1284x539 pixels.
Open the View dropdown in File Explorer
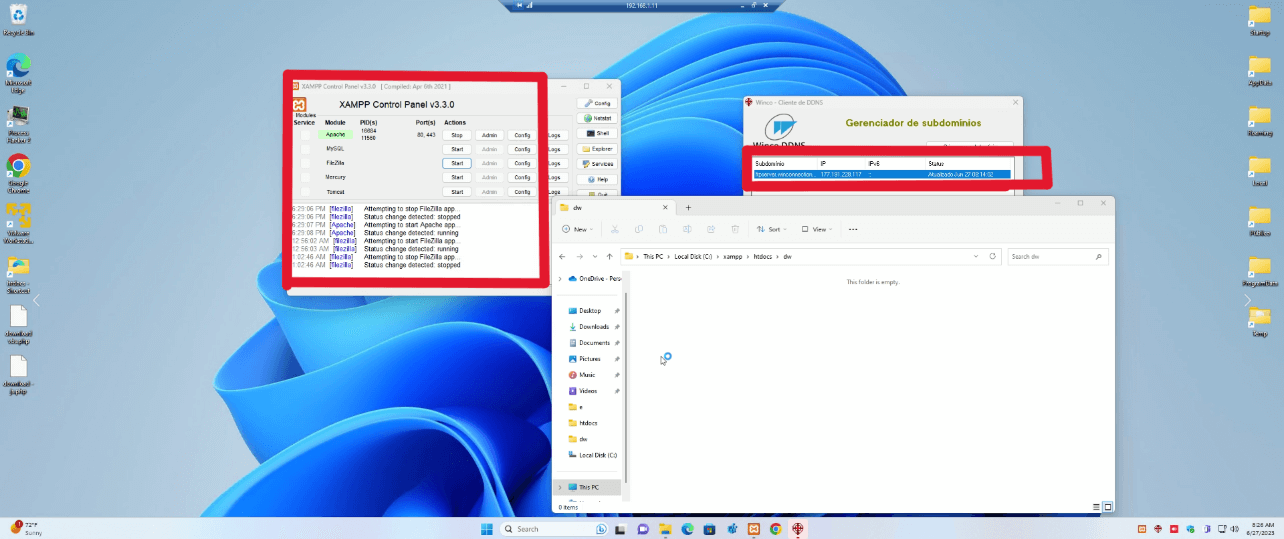click(815, 229)
